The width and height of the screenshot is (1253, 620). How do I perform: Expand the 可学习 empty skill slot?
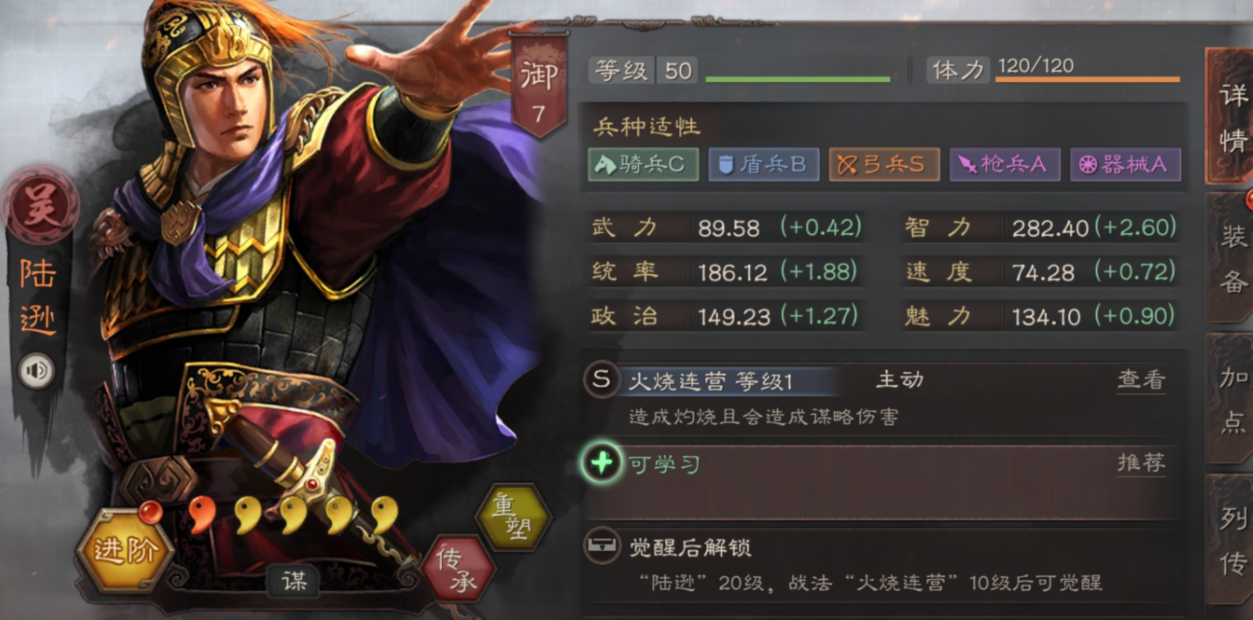[880, 483]
